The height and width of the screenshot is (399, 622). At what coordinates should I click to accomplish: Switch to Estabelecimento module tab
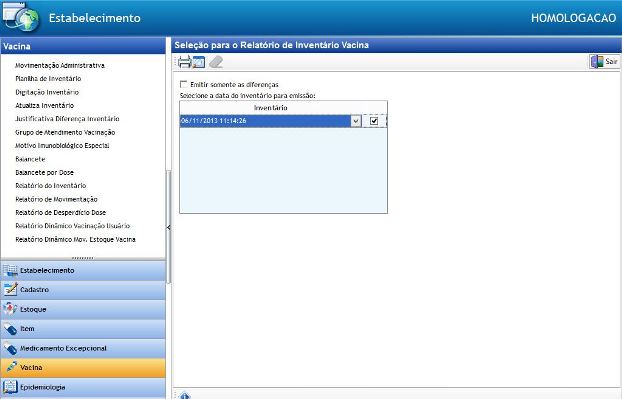coord(83,270)
